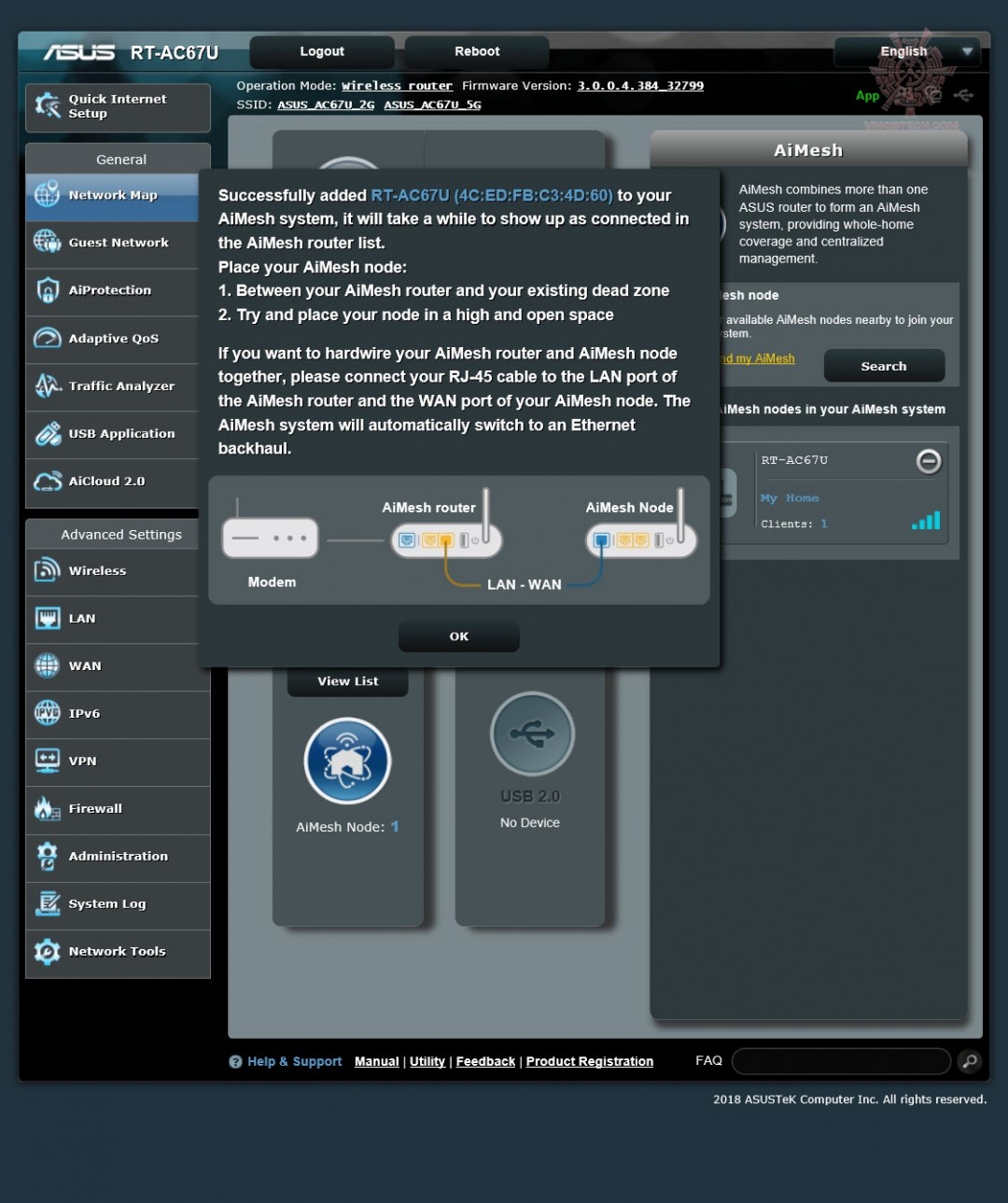Open Quick Internet Setup wizard icon
The height and width of the screenshot is (1203, 1008).
click(48, 105)
